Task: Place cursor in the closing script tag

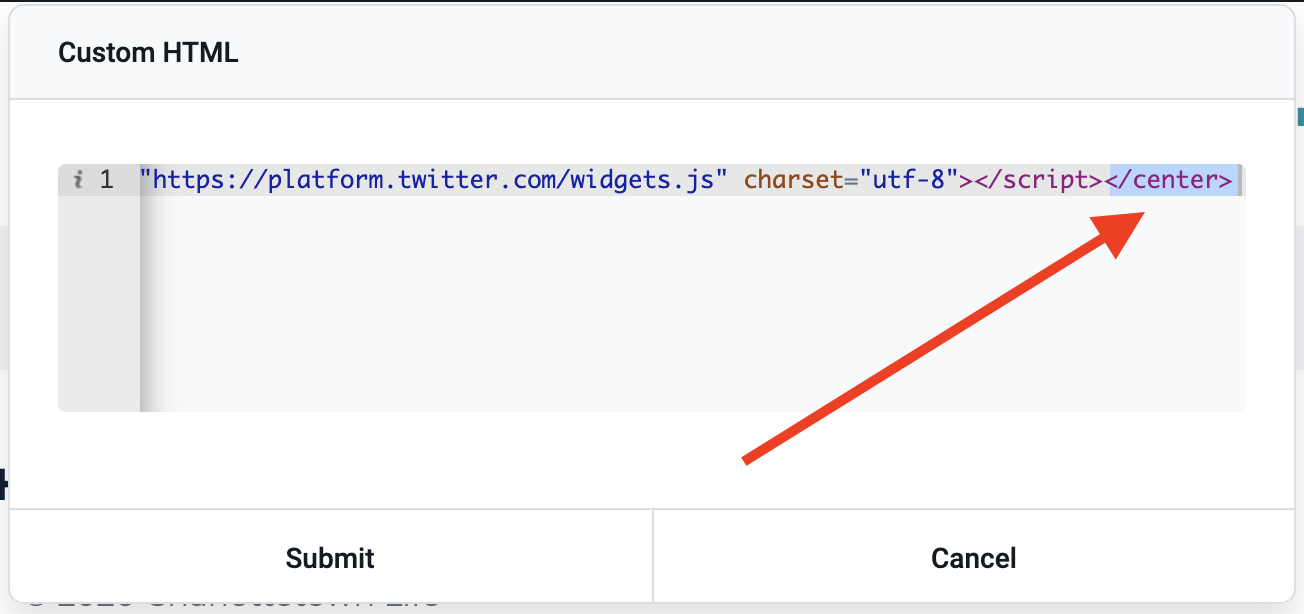Action: [x=1037, y=180]
